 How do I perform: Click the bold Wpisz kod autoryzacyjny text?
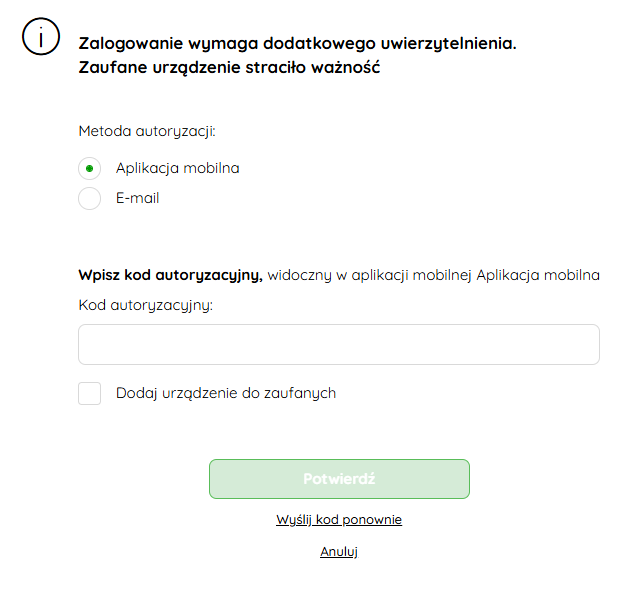[170, 275]
